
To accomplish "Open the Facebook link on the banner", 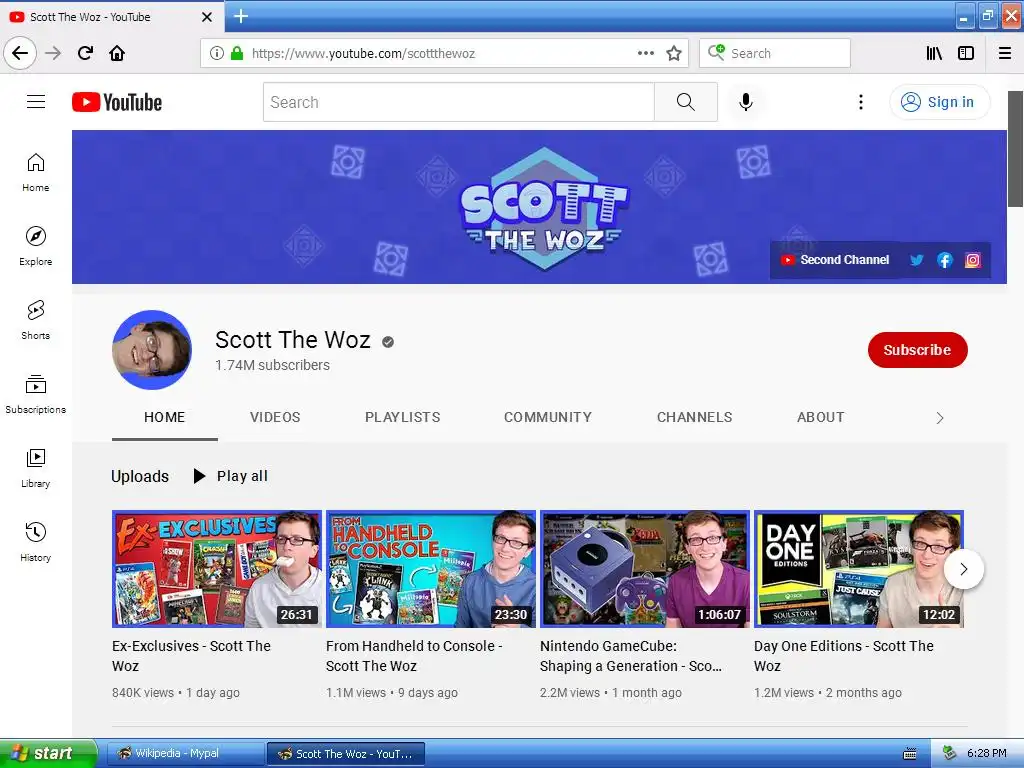I will [944, 260].
